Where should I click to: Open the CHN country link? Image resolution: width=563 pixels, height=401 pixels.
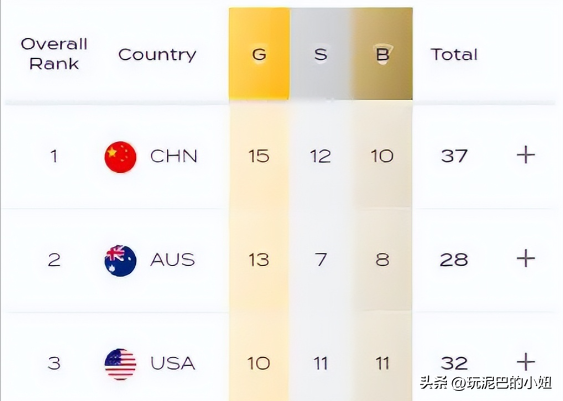[174, 157]
